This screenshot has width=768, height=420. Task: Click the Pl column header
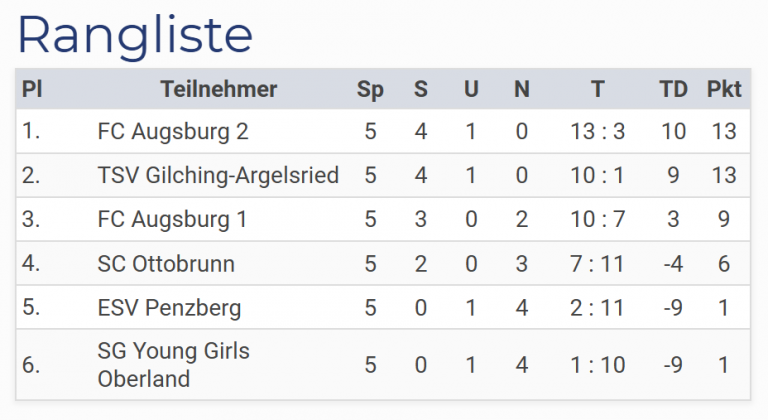[32, 89]
